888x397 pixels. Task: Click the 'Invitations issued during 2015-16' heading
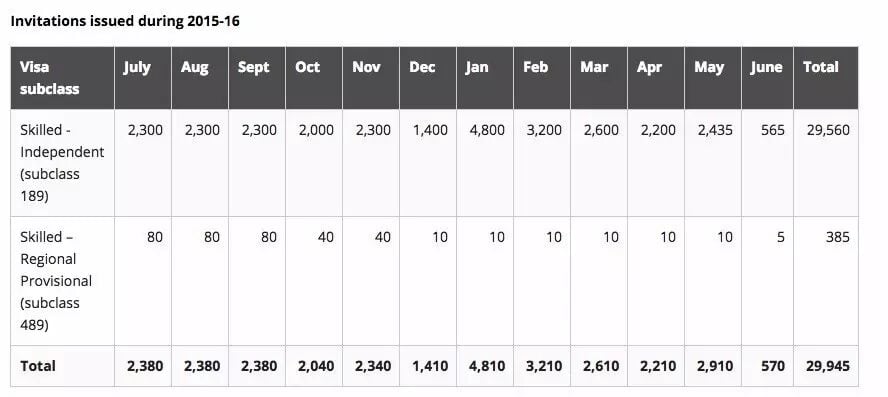pos(125,22)
